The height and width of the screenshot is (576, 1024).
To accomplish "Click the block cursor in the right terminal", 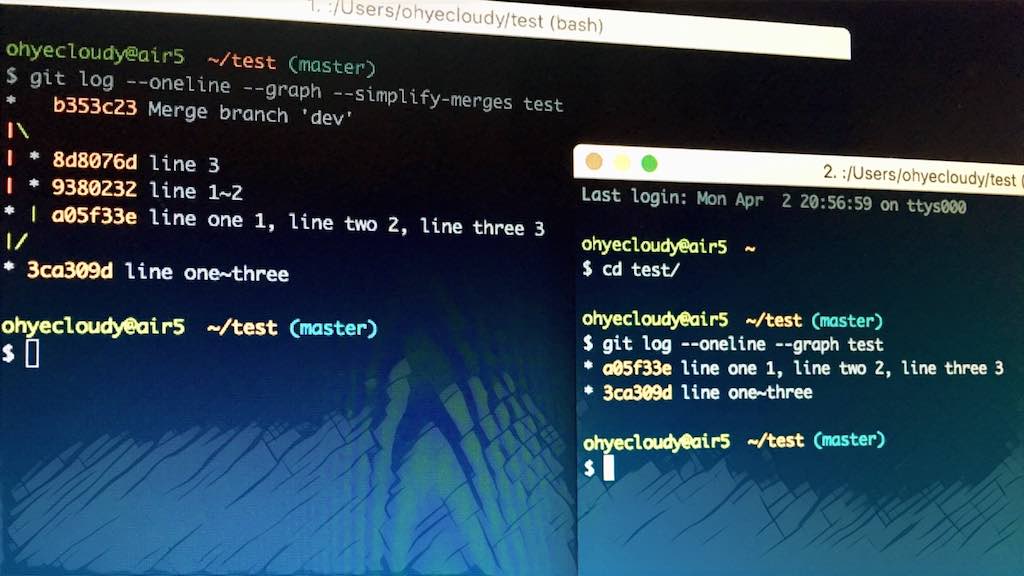I will (x=608, y=468).
